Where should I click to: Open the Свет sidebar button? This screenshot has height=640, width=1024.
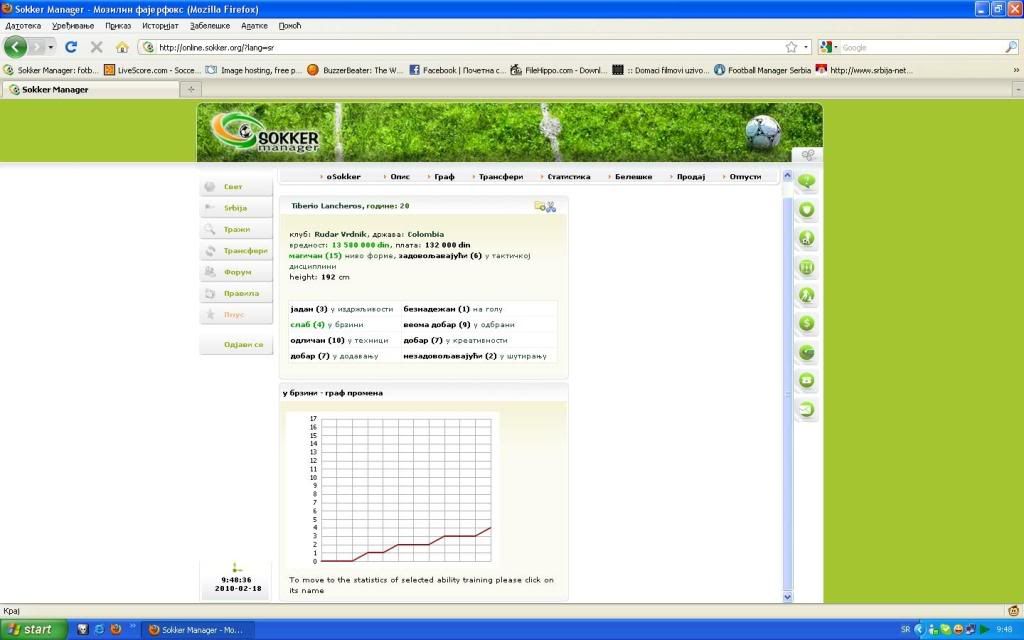(x=236, y=187)
